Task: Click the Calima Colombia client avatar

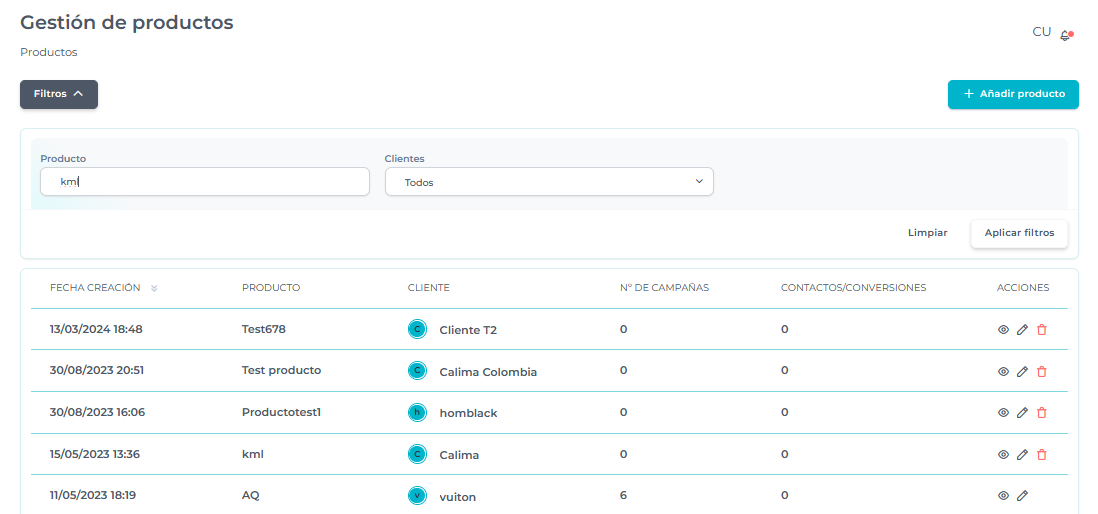Action: pyautogui.click(x=417, y=370)
